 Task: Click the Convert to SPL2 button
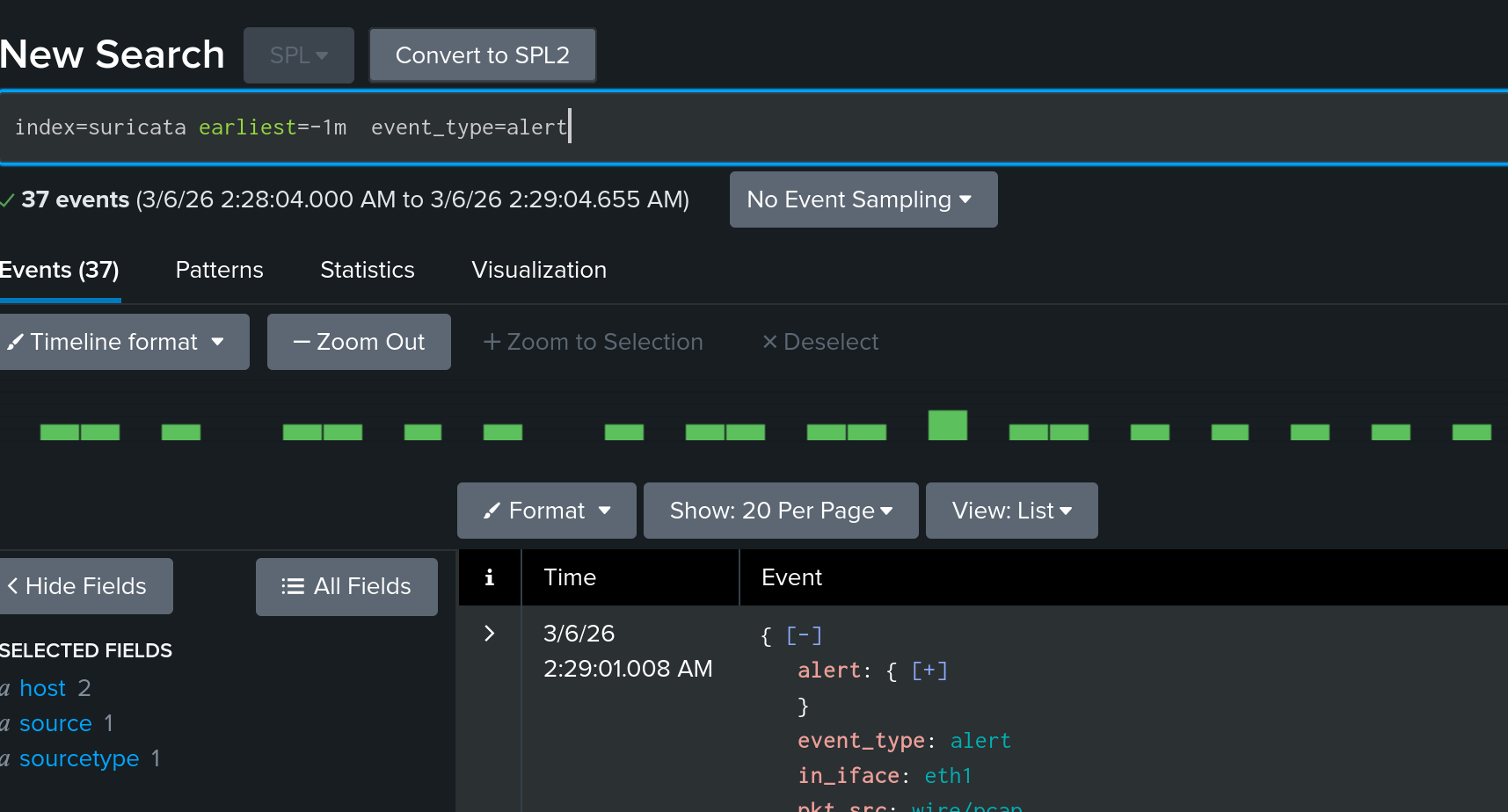pyautogui.click(x=482, y=54)
